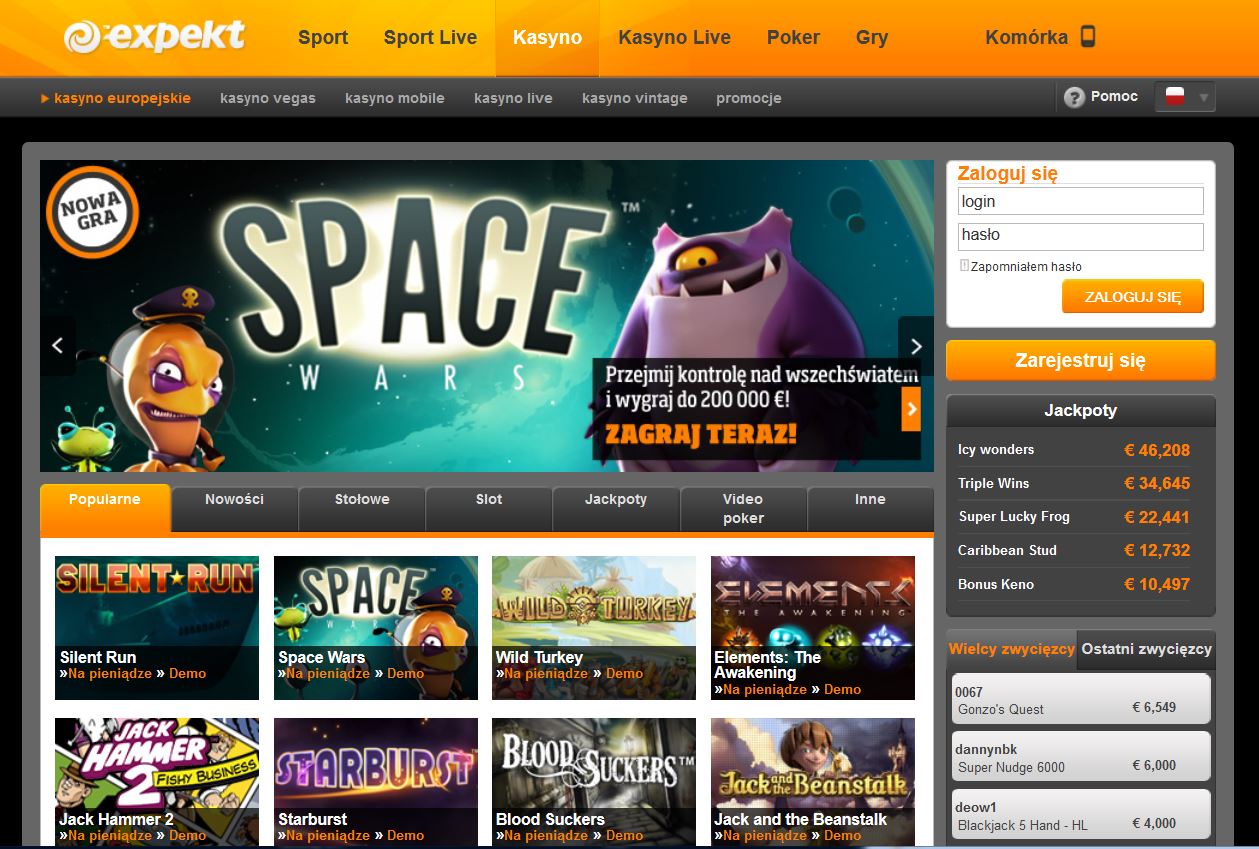
Task: Visit kasyno vintage
Action: point(635,98)
